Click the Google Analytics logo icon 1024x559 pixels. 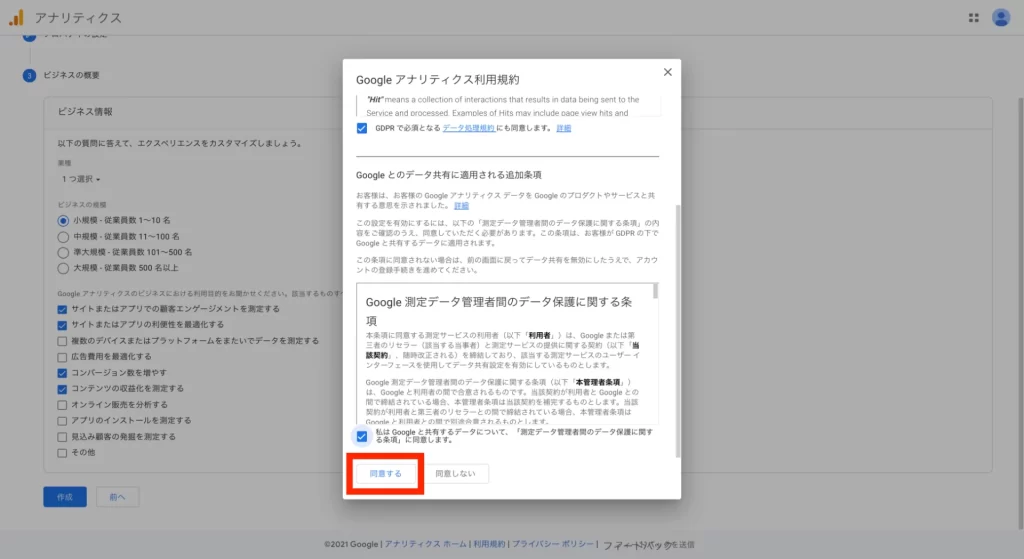(16, 17)
